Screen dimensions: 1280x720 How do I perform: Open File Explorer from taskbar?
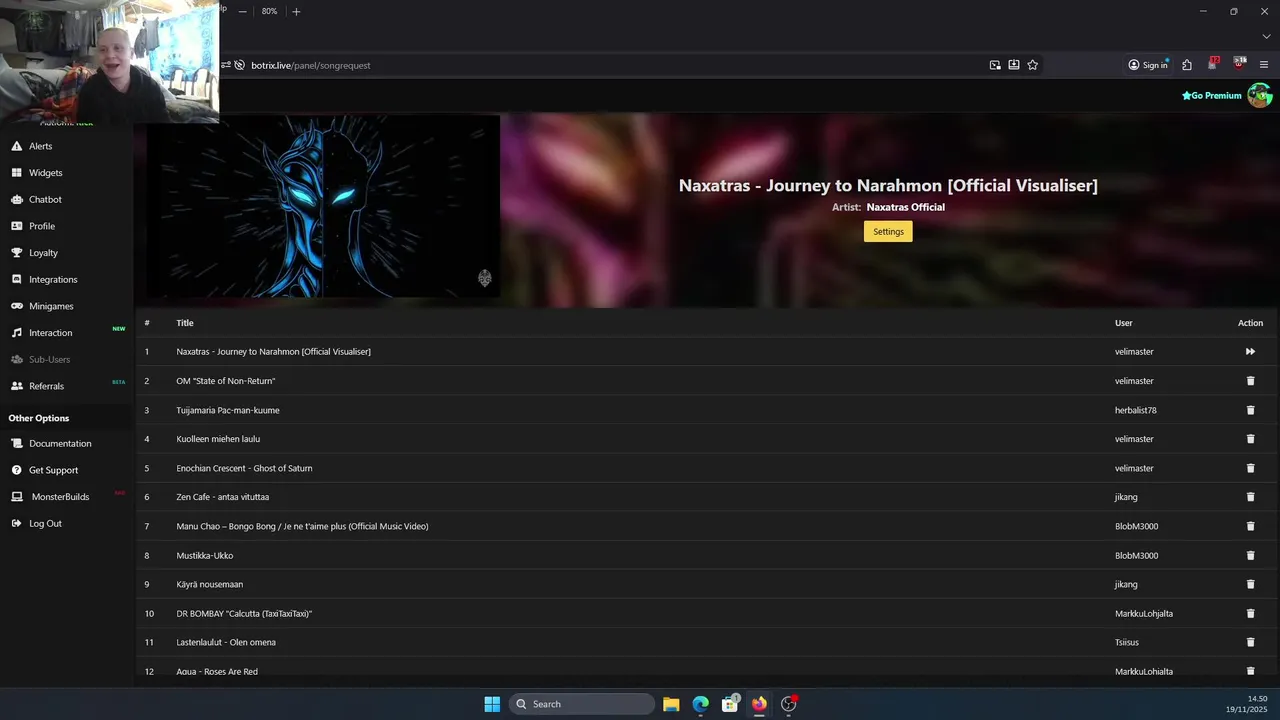point(671,704)
